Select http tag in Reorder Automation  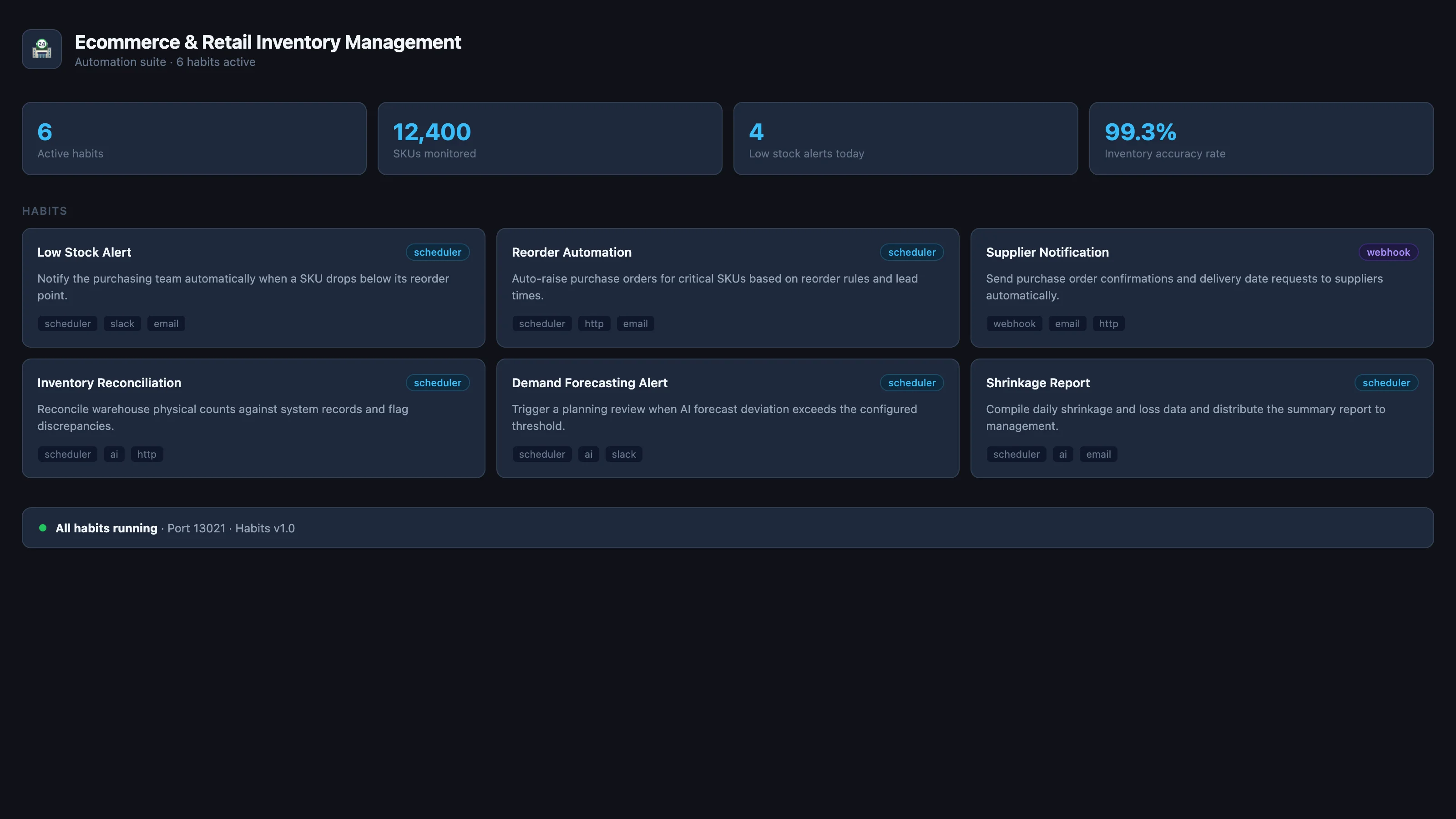[x=594, y=324]
